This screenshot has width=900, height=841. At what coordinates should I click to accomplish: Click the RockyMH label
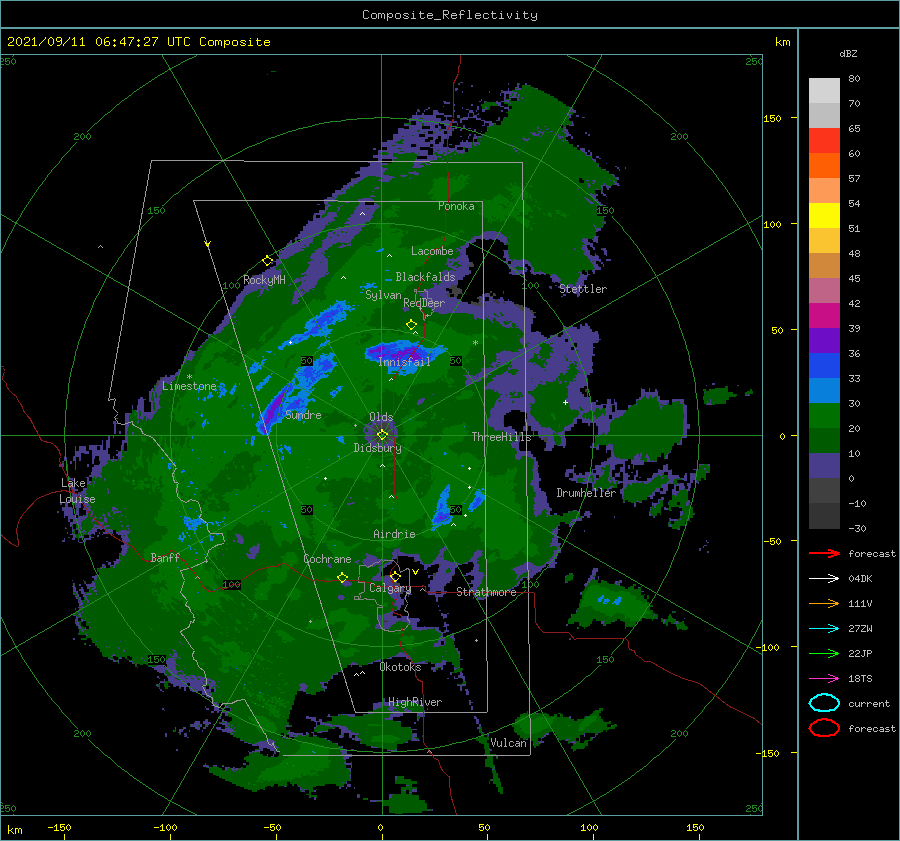click(x=264, y=280)
